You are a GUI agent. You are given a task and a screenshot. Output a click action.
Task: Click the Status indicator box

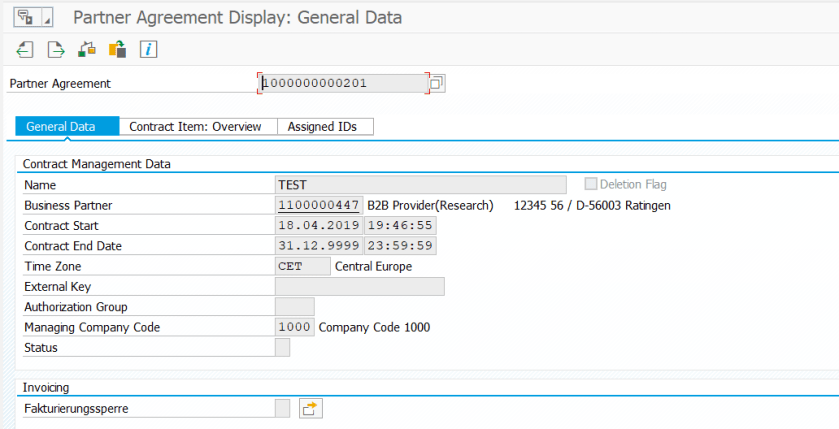pos(282,347)
